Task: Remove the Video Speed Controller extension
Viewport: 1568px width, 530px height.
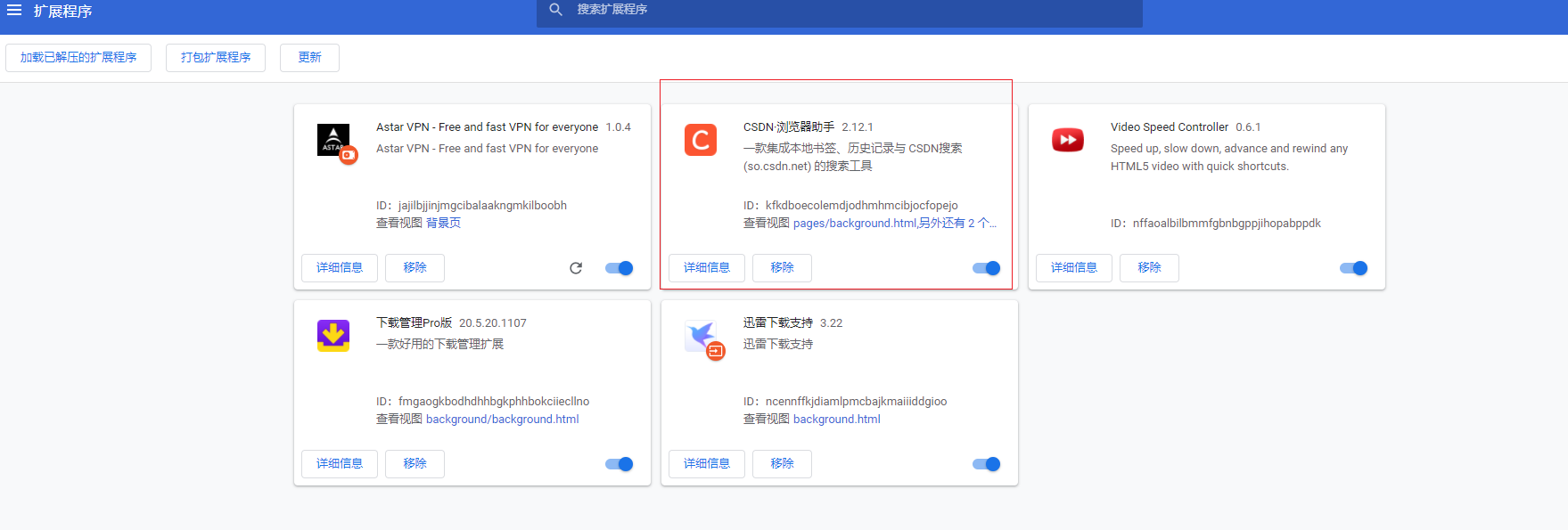Action: (1149, 268)
